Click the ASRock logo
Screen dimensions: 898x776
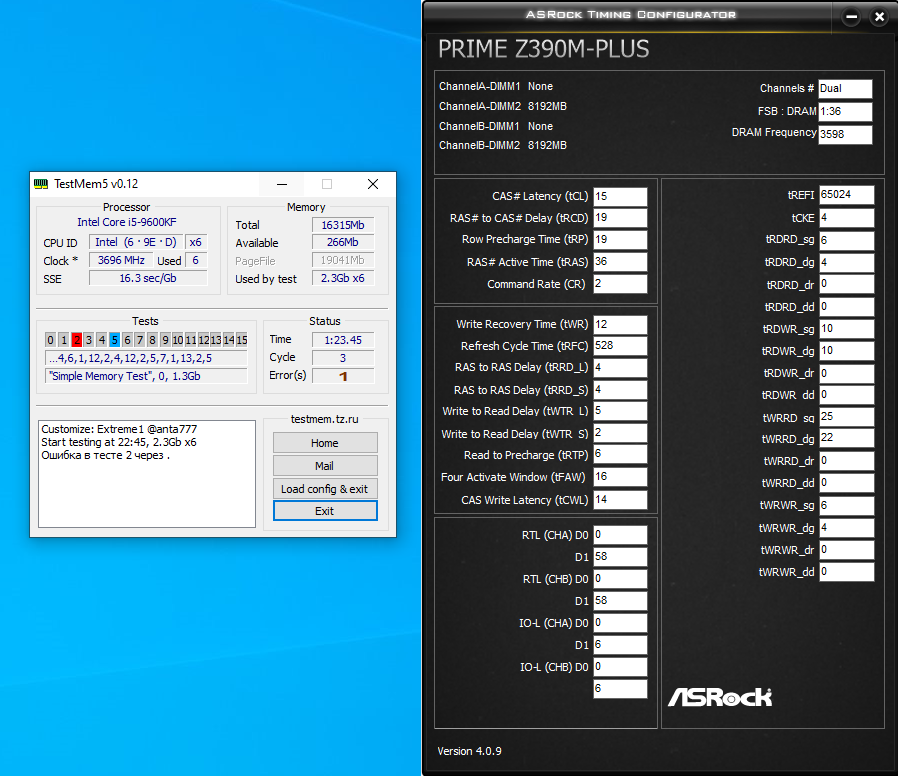point(720,697)
